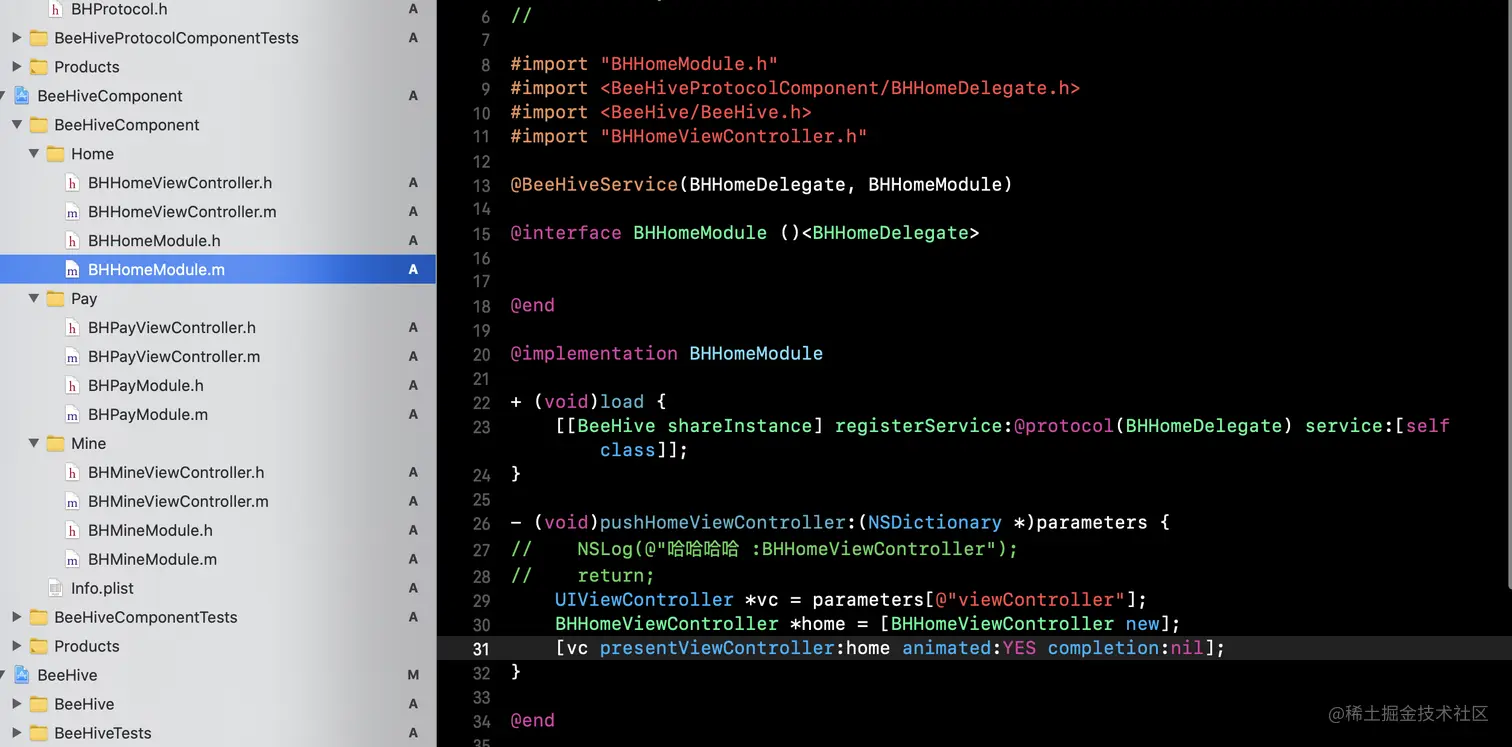1512x747 pixels.
Task: Click the BHHomeViewController.h file icon
Action: 72,183
